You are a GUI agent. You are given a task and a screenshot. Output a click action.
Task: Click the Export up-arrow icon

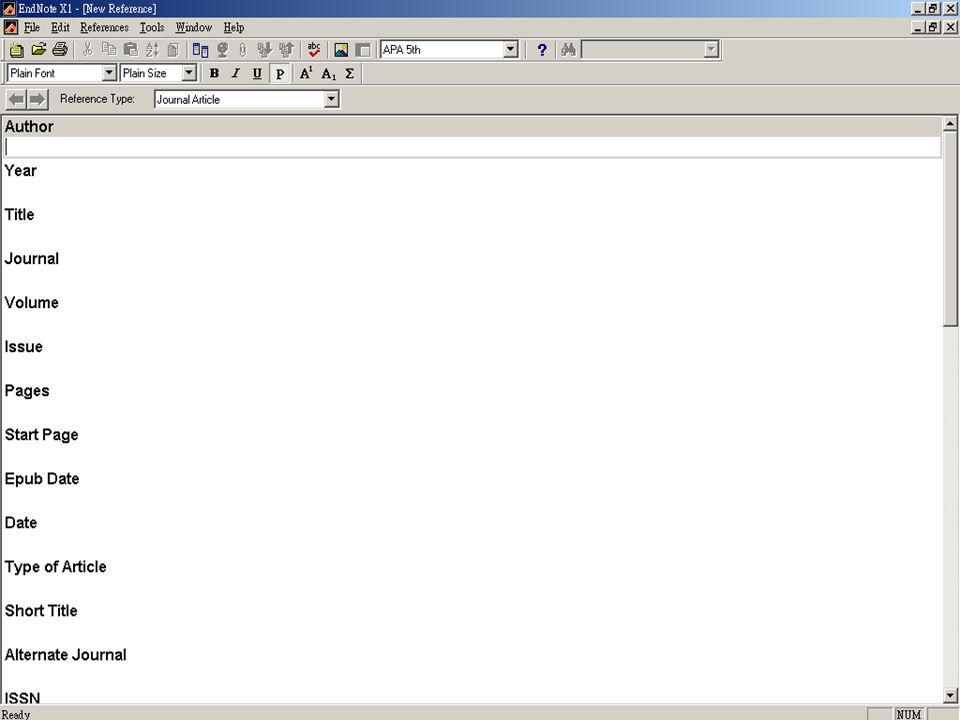tap(286, 50)
